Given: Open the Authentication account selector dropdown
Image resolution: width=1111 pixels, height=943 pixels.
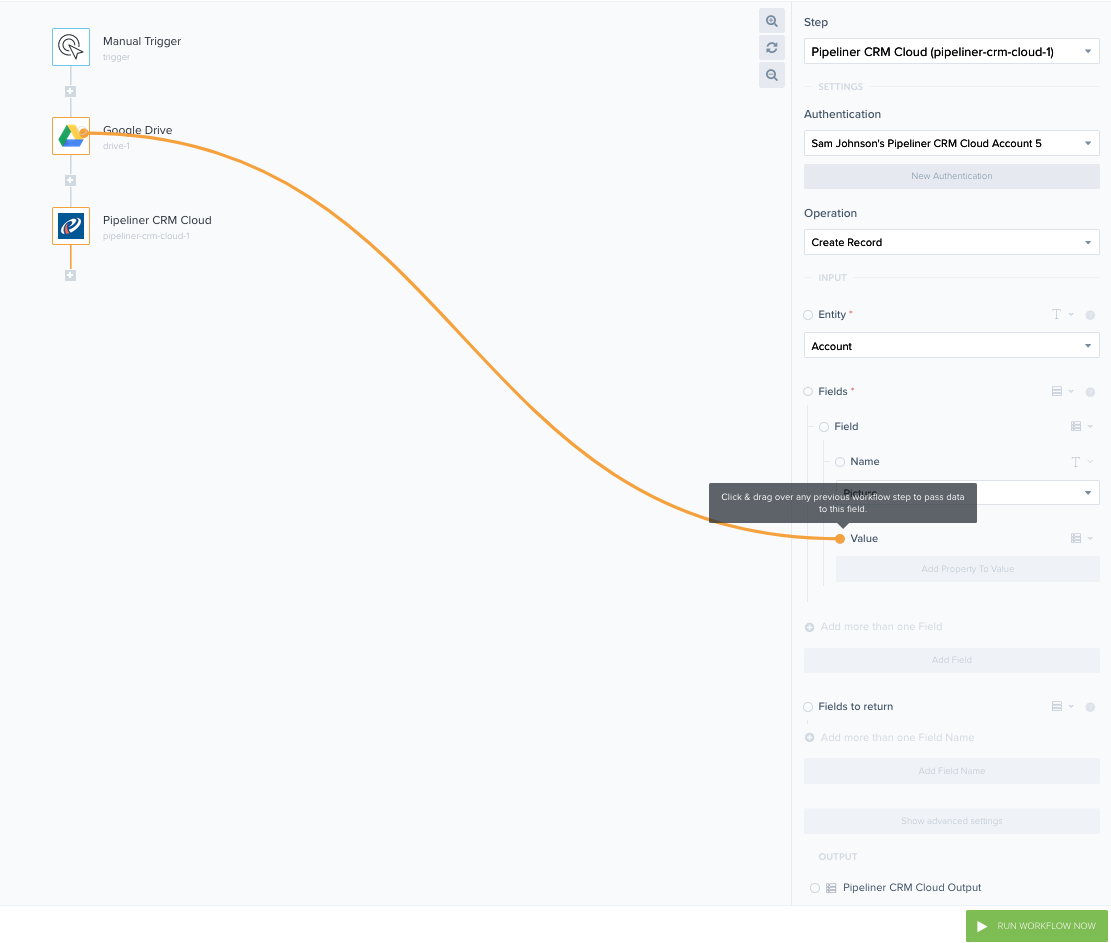Looking at the screenshot, I should pyautogui.click(x=951, y=143).
